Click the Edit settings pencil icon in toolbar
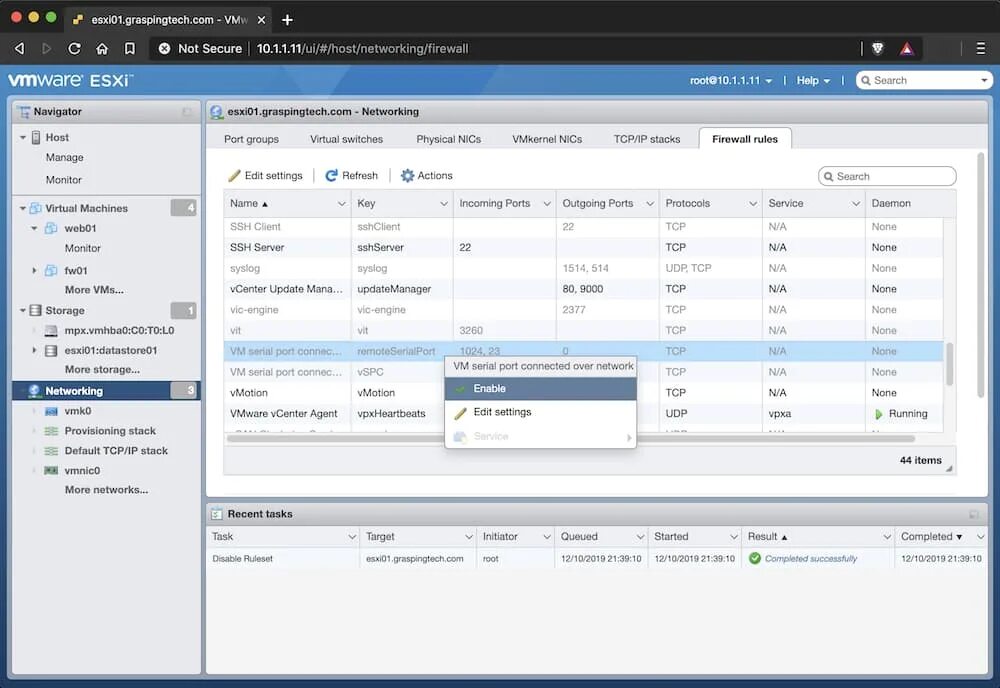This screenshot has height=688, width=1000. [235, 175]
